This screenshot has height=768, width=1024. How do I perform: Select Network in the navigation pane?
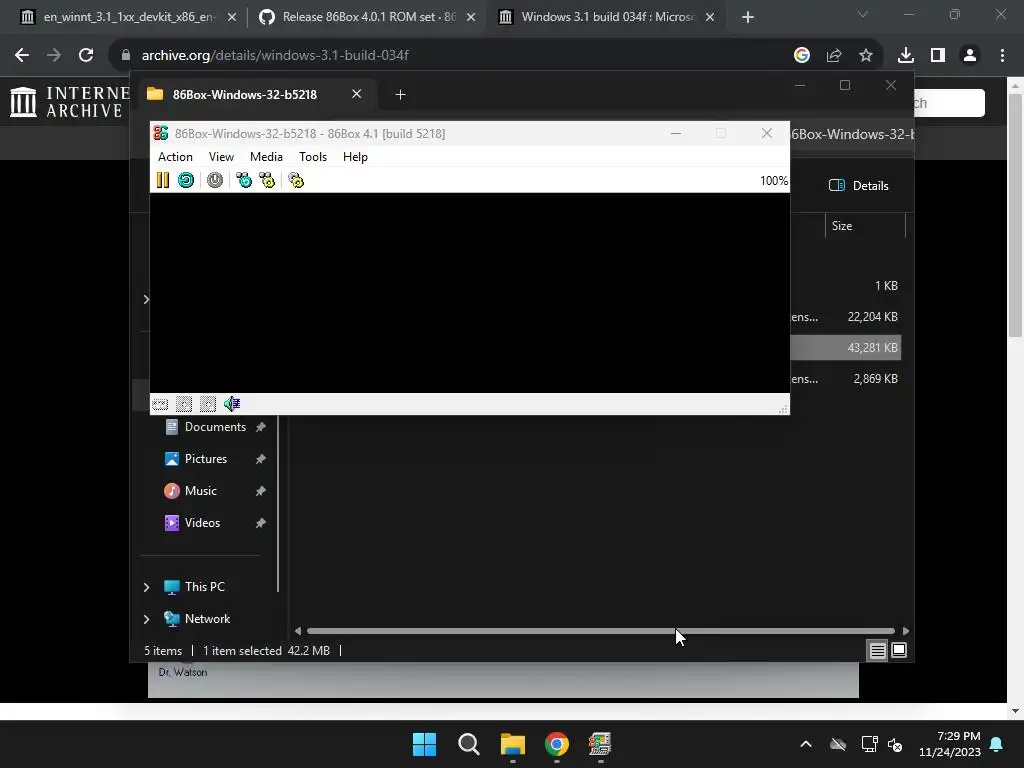(x=207, y=619)
